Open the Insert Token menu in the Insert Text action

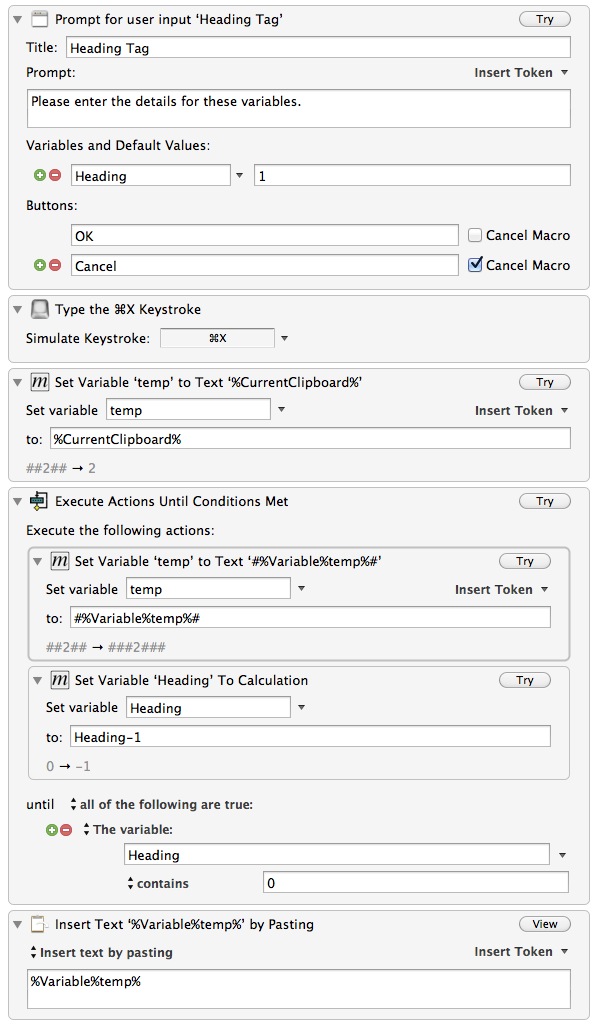point(521,952)
